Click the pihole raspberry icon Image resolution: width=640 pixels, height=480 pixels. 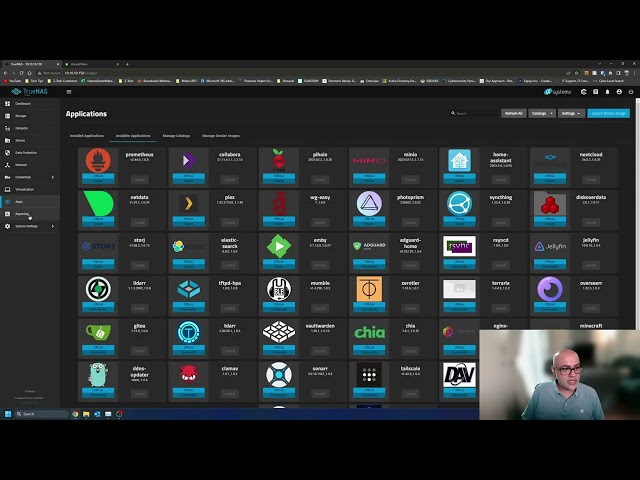click(279, 160)
